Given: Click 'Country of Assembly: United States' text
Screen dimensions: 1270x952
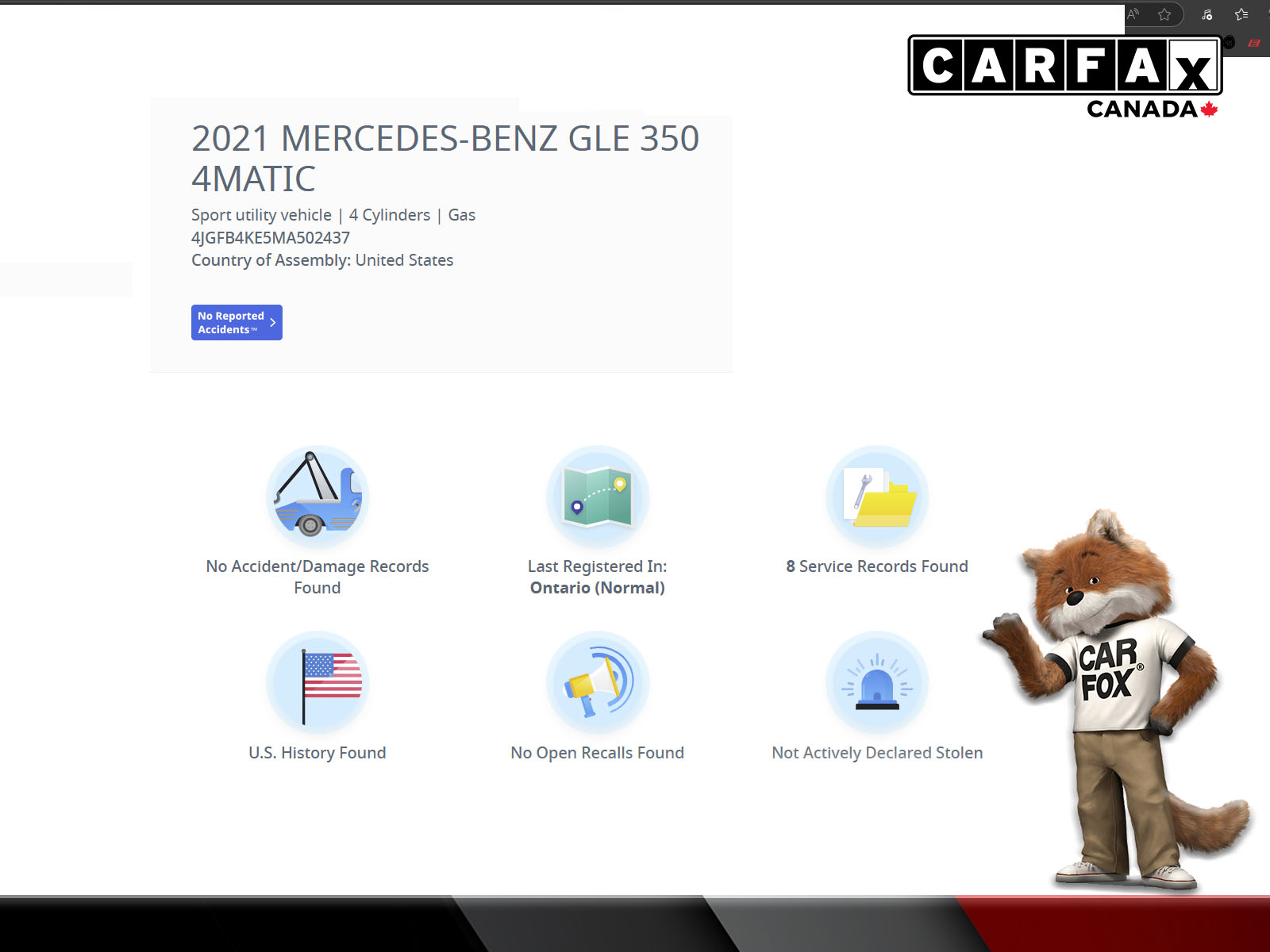Looking at the screenshot, I should 322,260.
